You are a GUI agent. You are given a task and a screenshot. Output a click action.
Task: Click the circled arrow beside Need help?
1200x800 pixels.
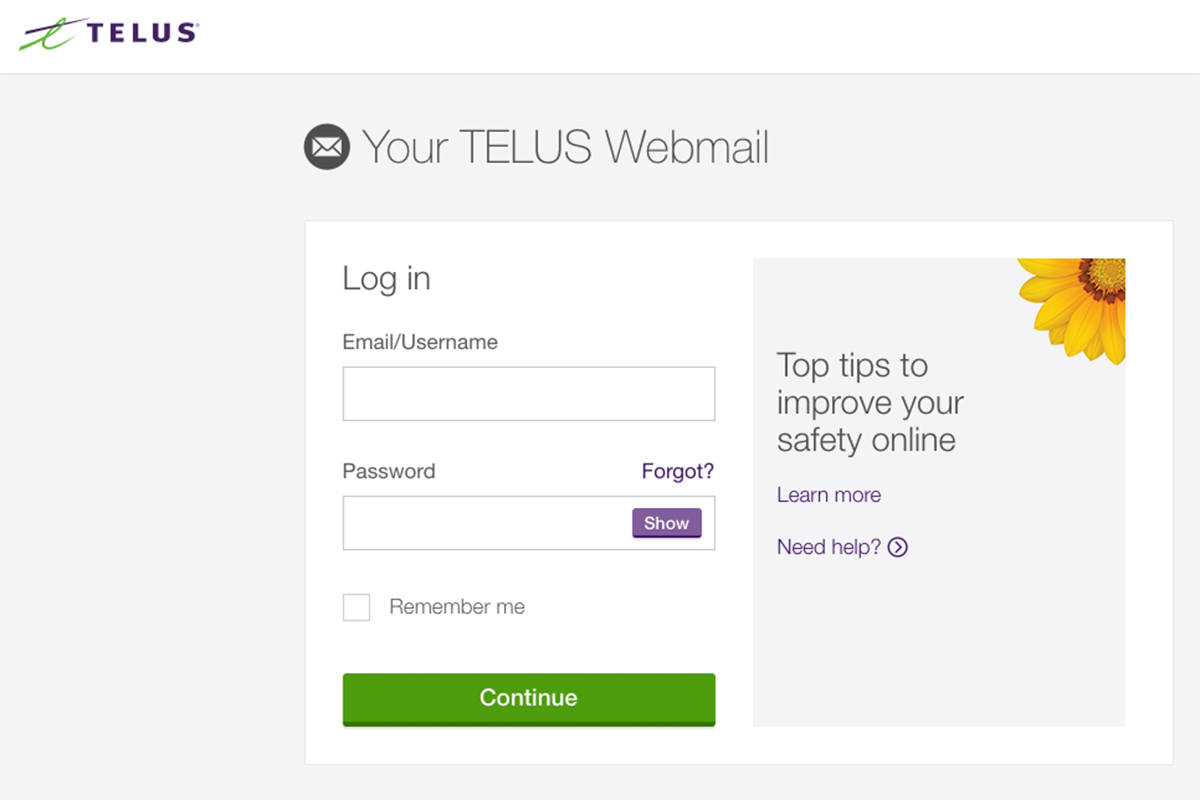point(898,547)
